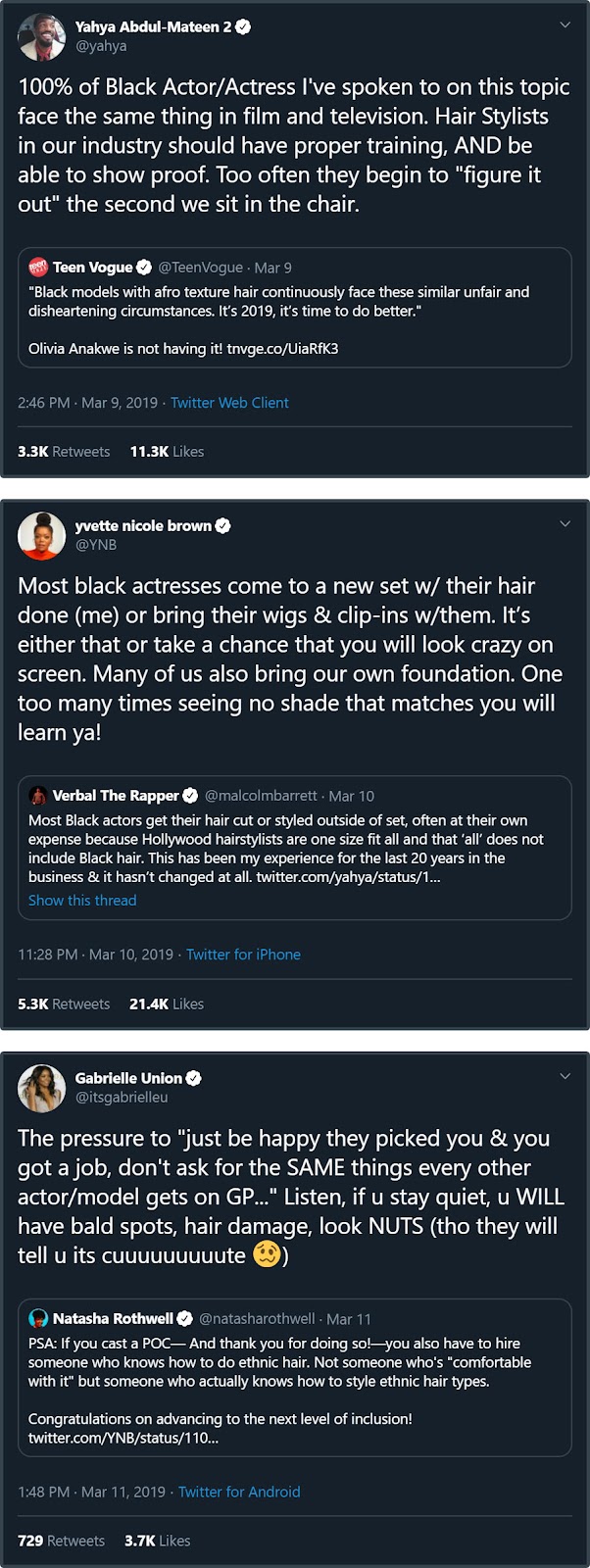Viewport: 590px width, 1568px height.
Task: Click Gabrielle Union's profile avatar
Action: (41, 1088)
